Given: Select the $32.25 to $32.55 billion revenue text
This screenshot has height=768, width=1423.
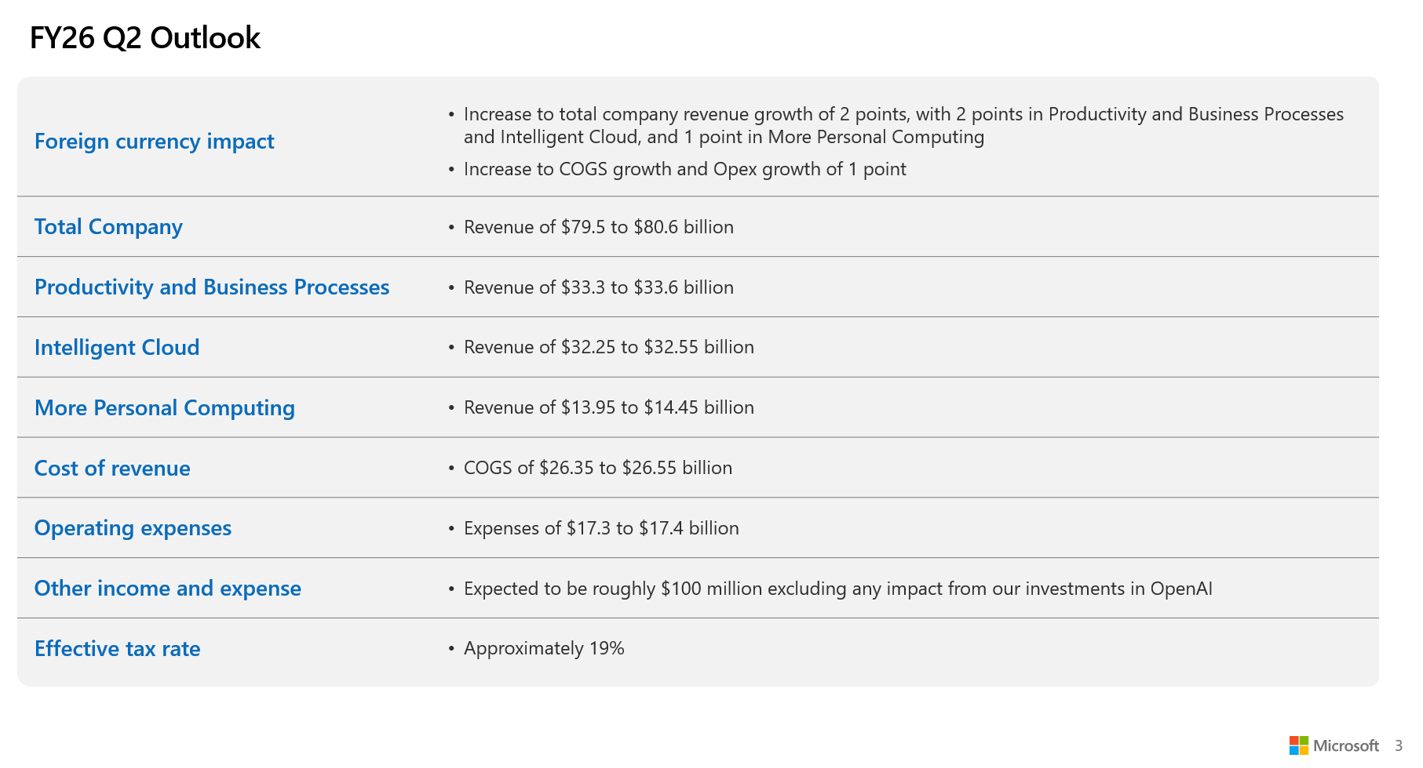Looking at the screenshot, I should click(608, 347).
